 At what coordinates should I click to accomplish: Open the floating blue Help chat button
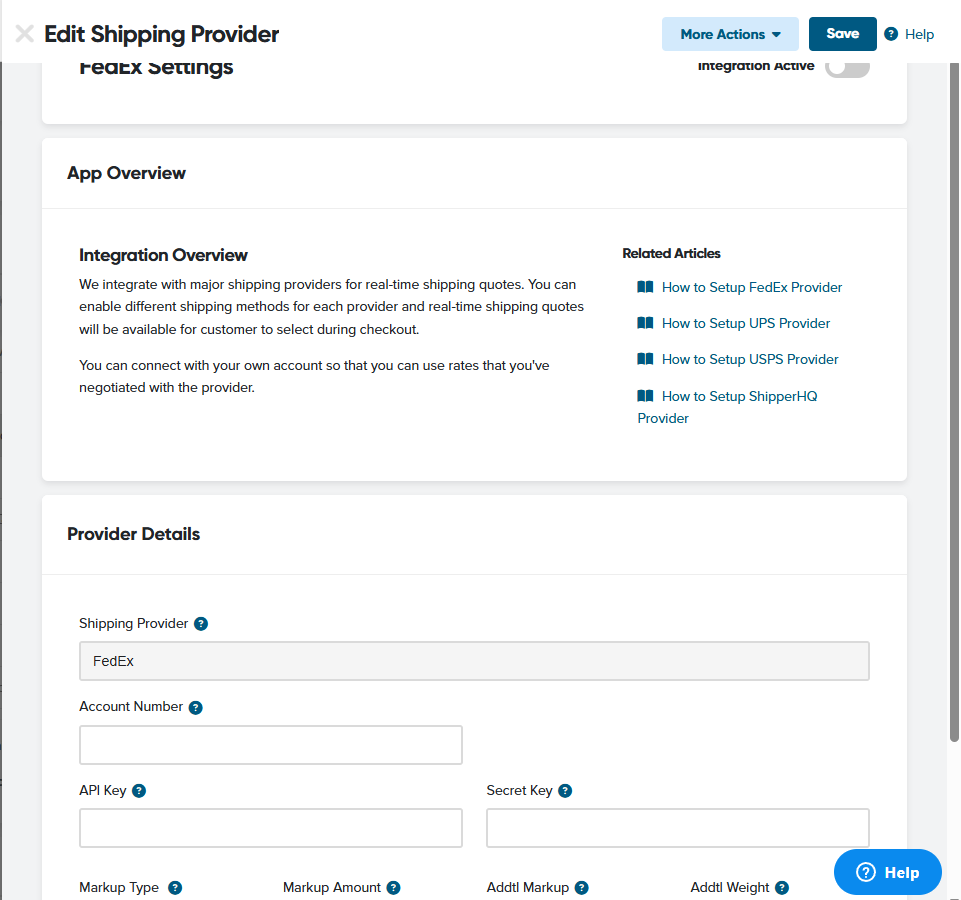887,872
